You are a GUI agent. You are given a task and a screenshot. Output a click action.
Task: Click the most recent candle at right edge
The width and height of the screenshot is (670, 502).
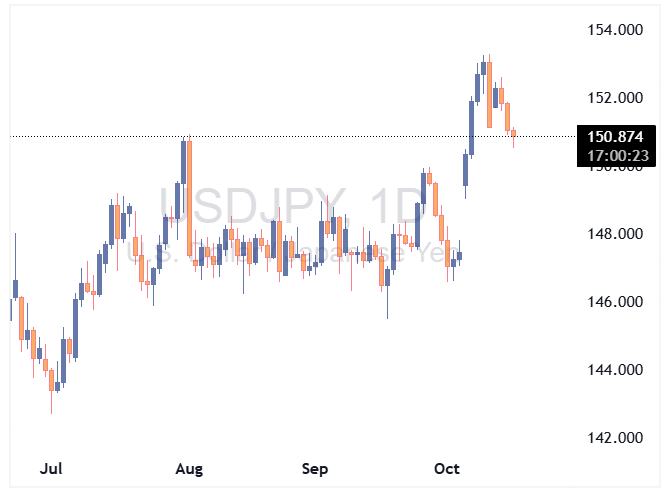click(x=514, y=134)
